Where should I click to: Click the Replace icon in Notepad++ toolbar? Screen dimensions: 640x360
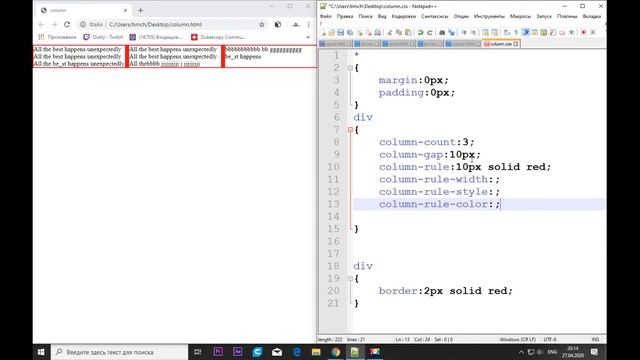pos(451,33)
